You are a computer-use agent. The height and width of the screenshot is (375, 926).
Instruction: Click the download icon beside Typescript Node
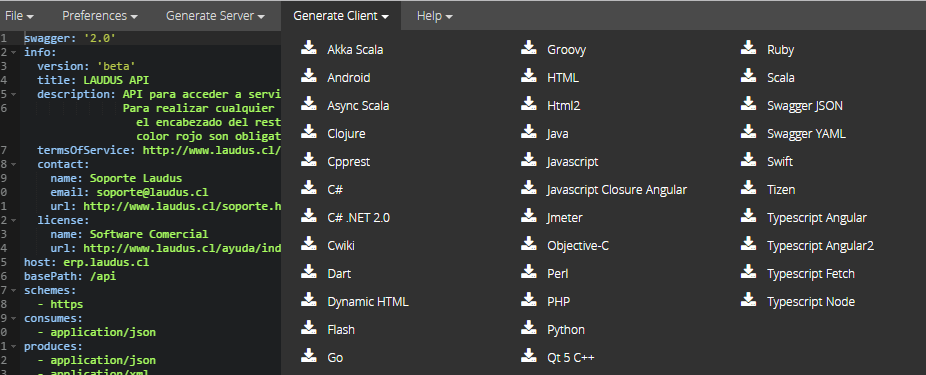click(x=749, y=300)
